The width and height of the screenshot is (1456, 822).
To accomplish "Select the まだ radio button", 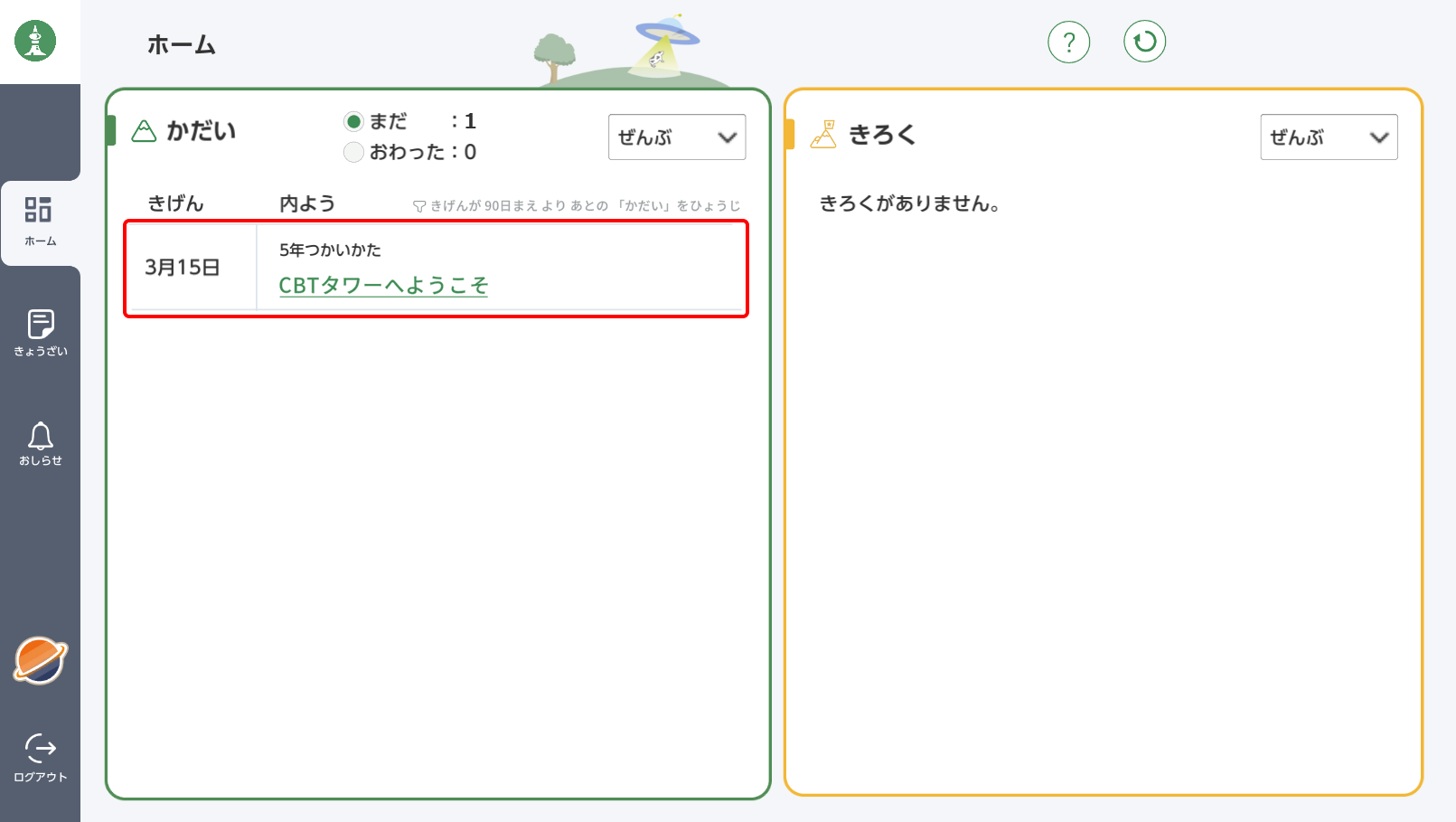I will [x=353, y=121].
